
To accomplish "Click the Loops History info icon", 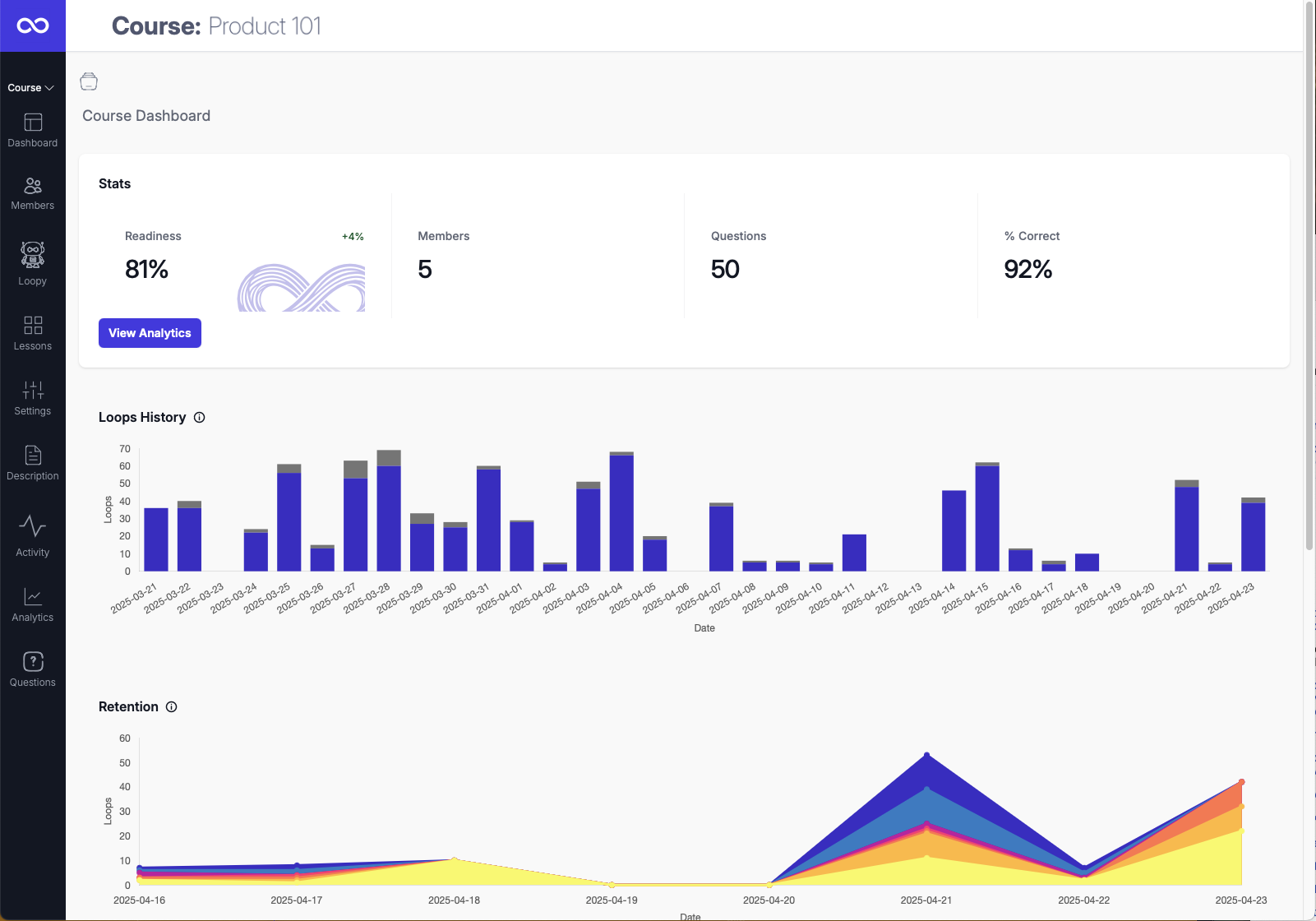I will click(200, 417).
